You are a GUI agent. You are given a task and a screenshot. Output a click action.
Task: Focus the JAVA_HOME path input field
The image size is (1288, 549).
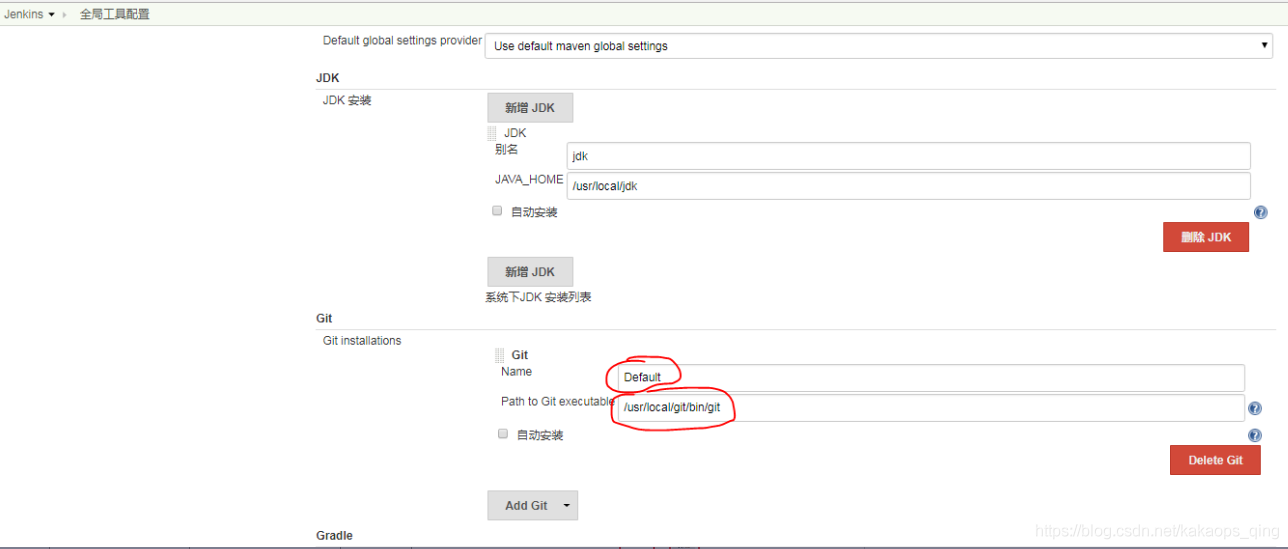(908, 186)
